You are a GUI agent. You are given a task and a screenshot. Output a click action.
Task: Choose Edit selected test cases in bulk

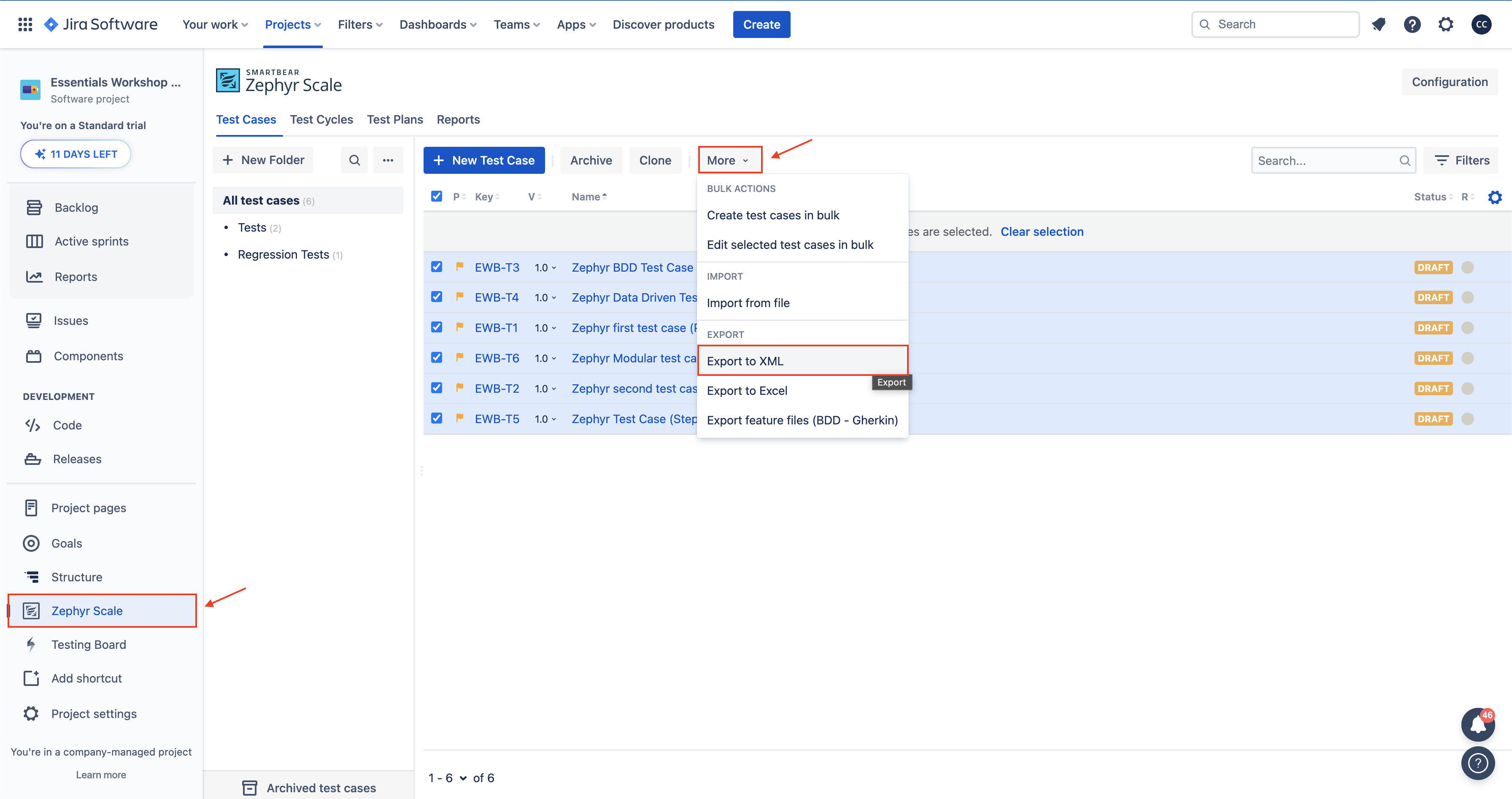[802, 245]
